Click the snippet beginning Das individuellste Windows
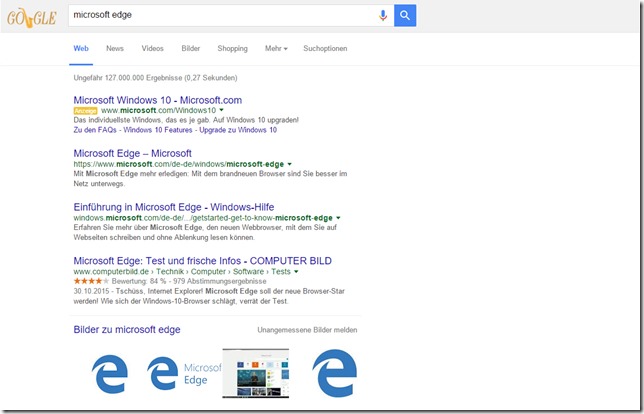 [186, 120]
